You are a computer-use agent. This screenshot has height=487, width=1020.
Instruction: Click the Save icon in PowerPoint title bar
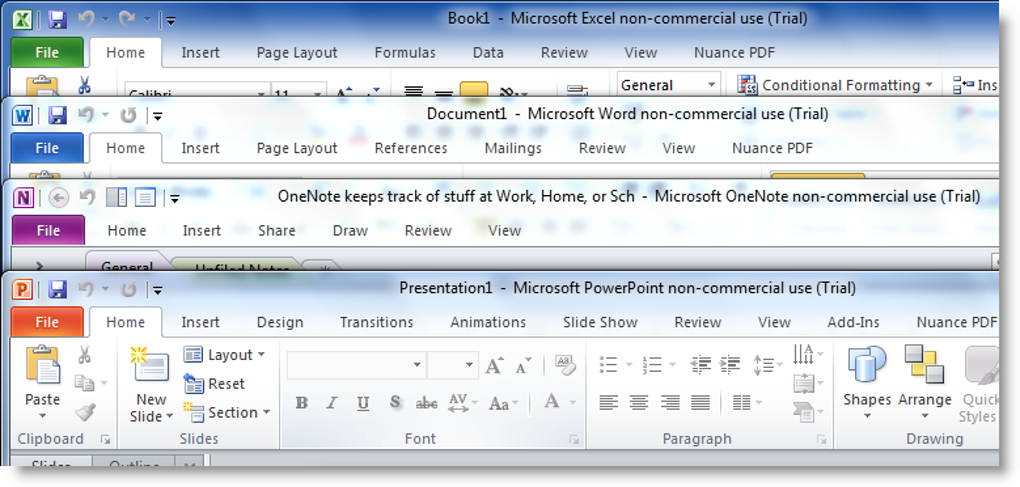pos(58,289)
